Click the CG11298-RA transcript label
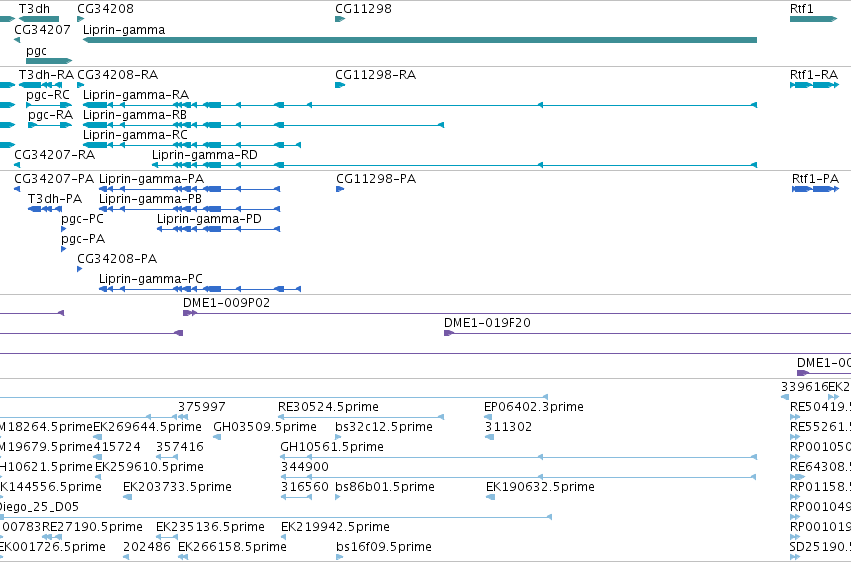 [376, 75]
